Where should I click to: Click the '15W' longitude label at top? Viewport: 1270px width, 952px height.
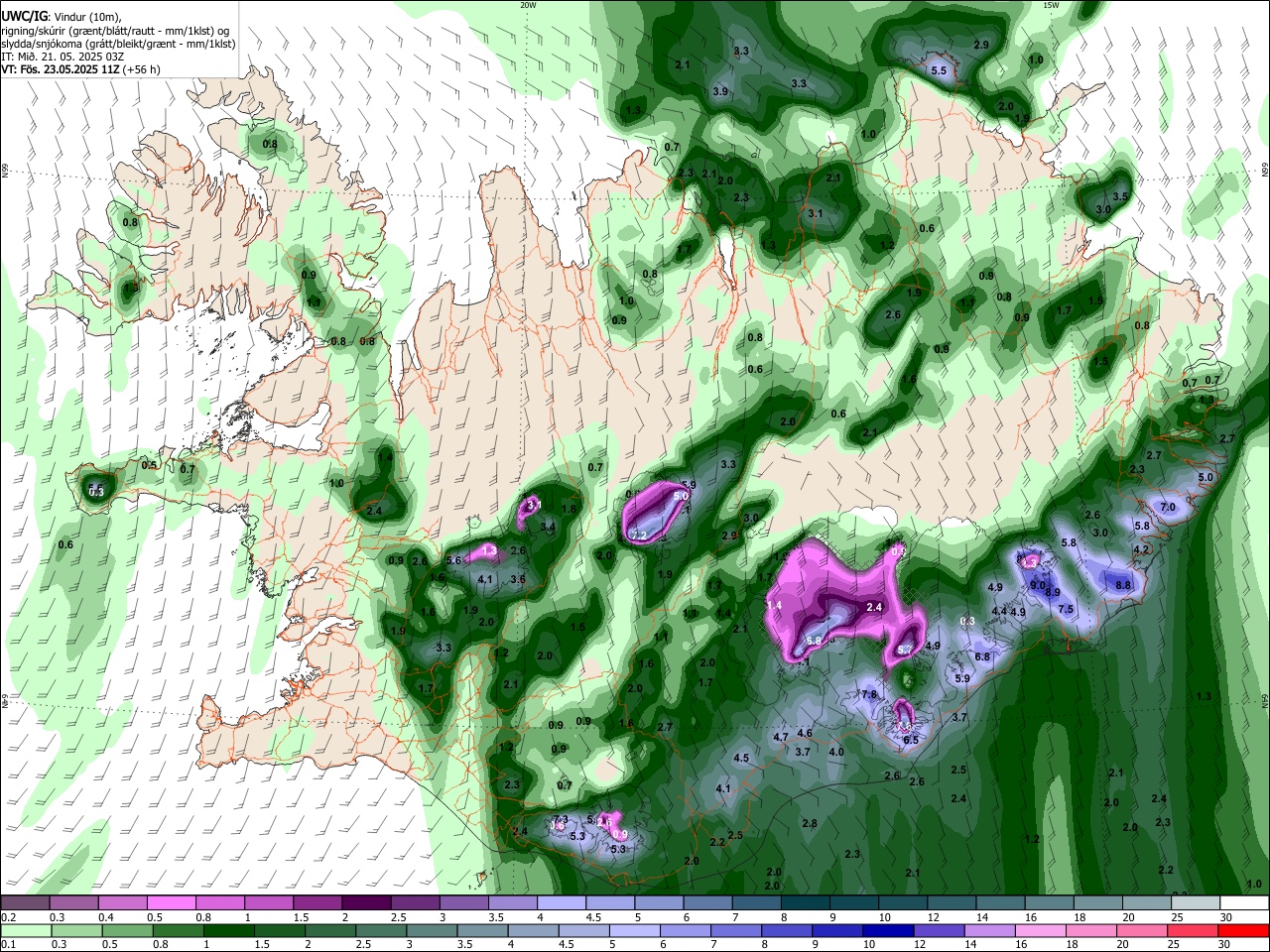(x=1051, y=5)
